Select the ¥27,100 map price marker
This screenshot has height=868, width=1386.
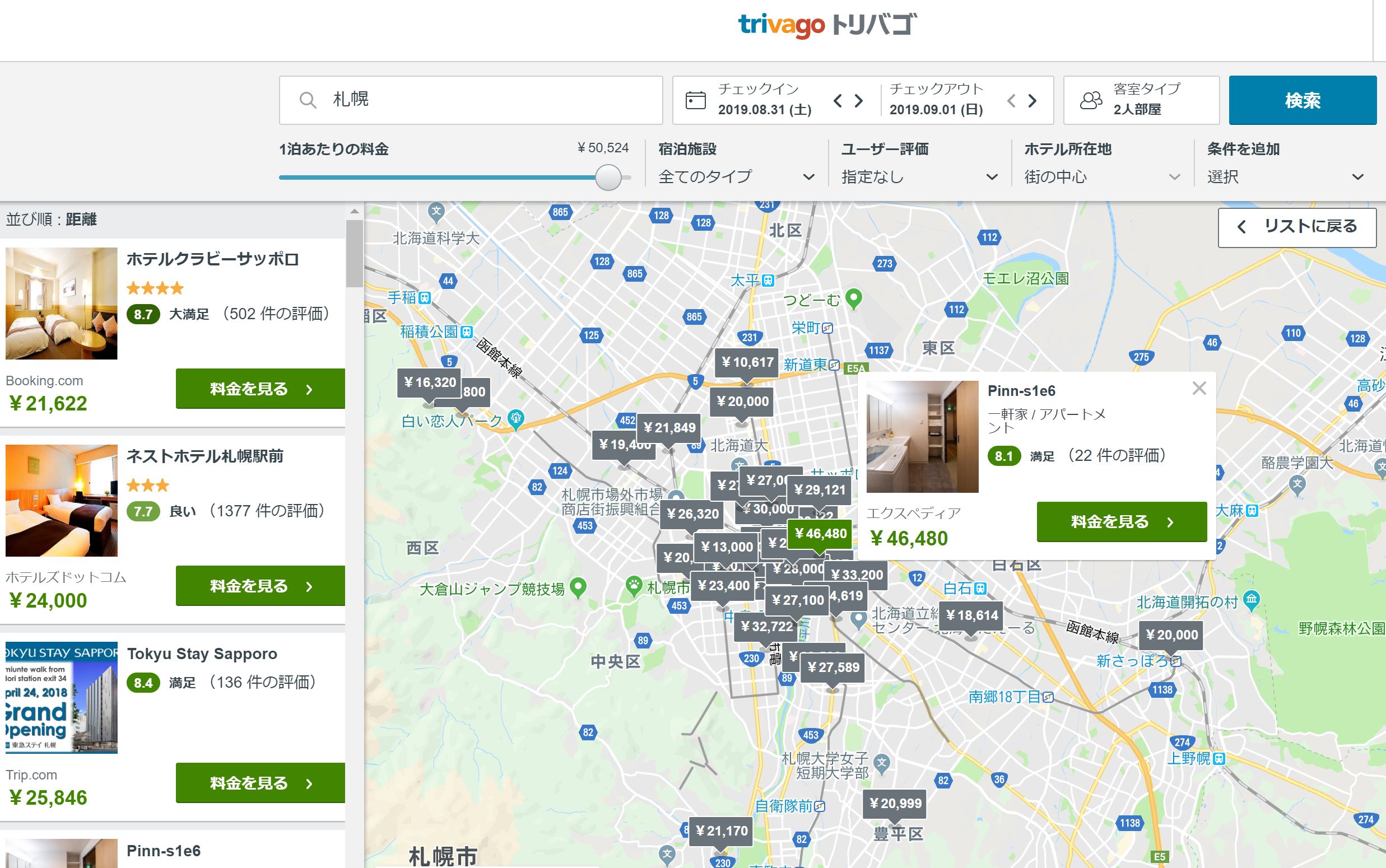coord(797,600)
